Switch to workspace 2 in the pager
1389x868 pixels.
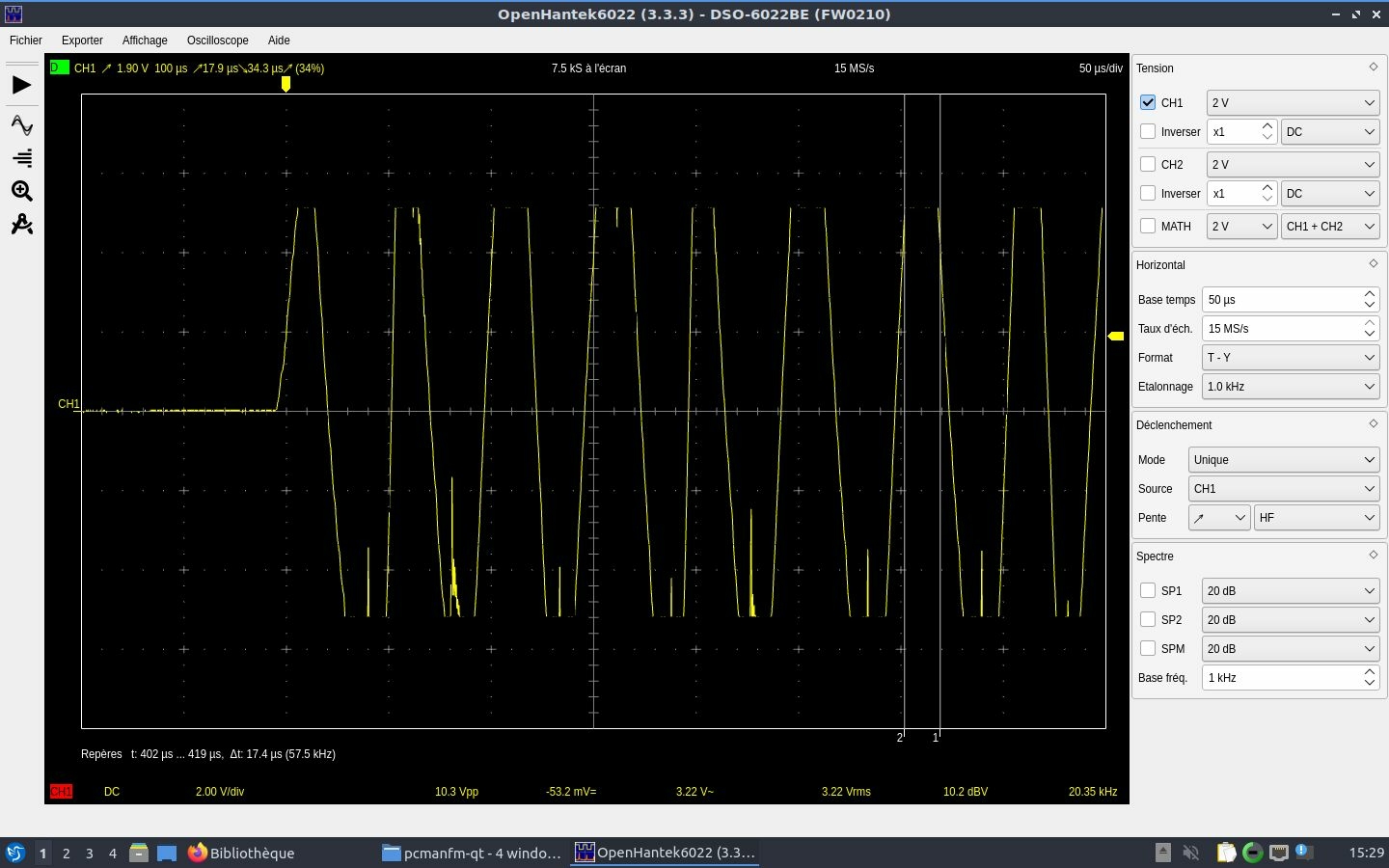[66, 853]
